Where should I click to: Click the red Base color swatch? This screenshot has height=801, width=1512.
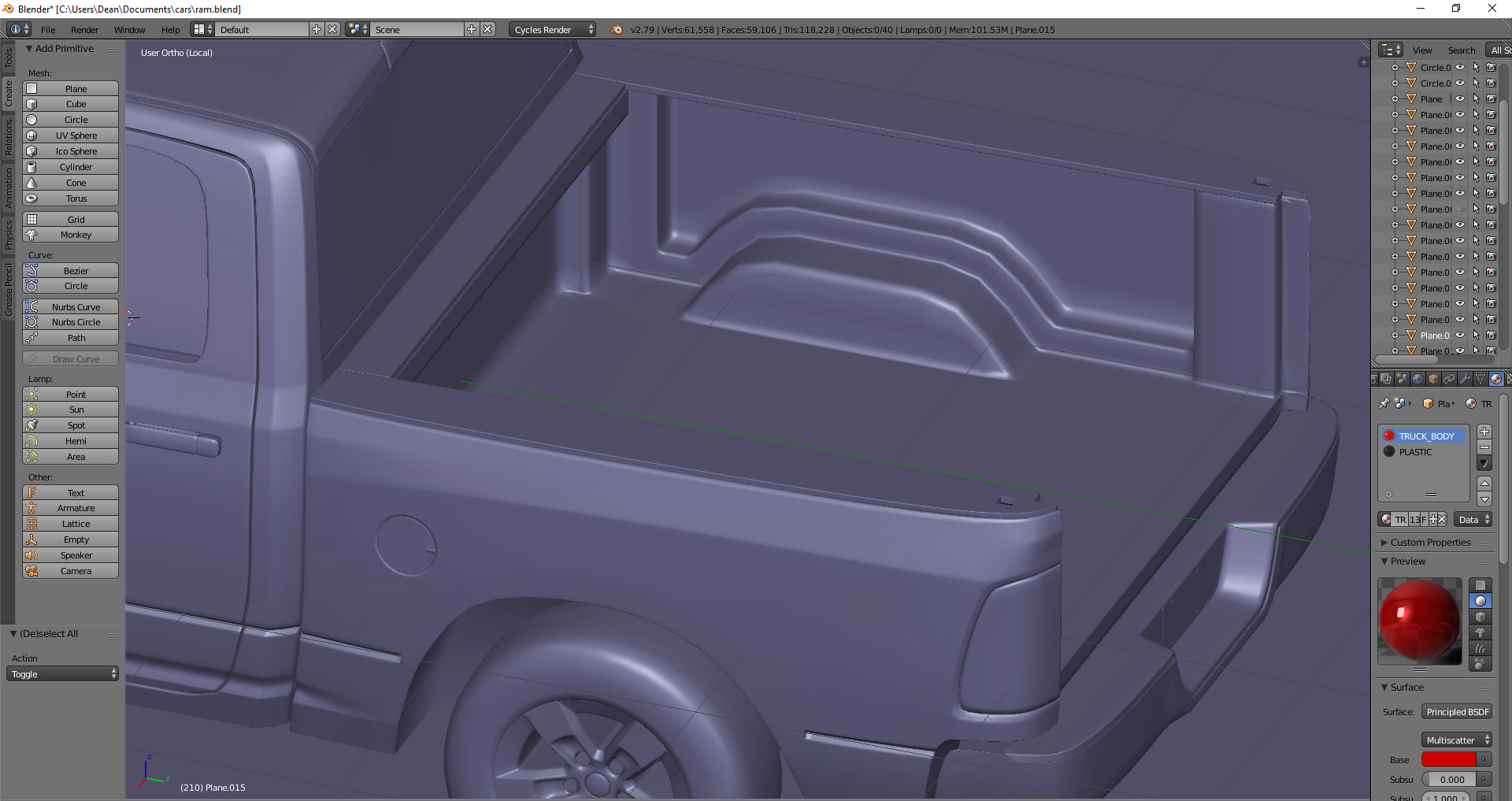pyautogui.click(x=1448, y=759)
